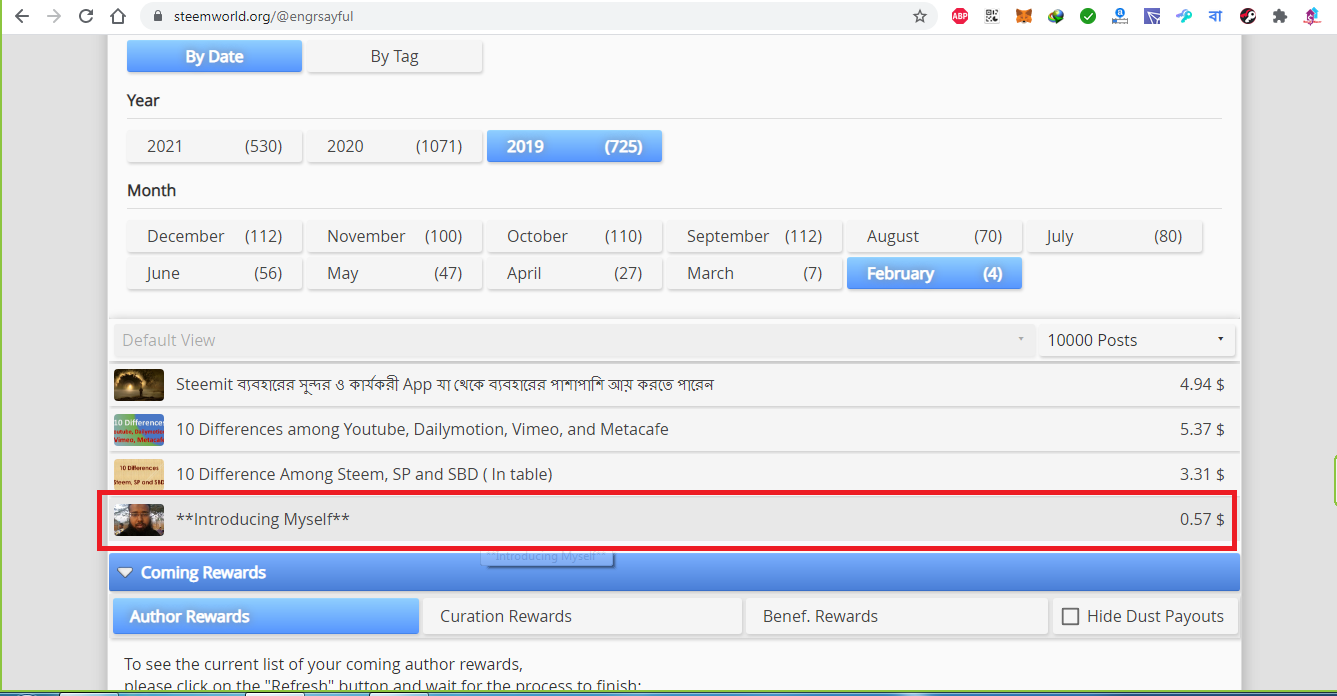Screen dimensions: 1337x696
Task: Open the QR code extension
Action: coord(992,16)
